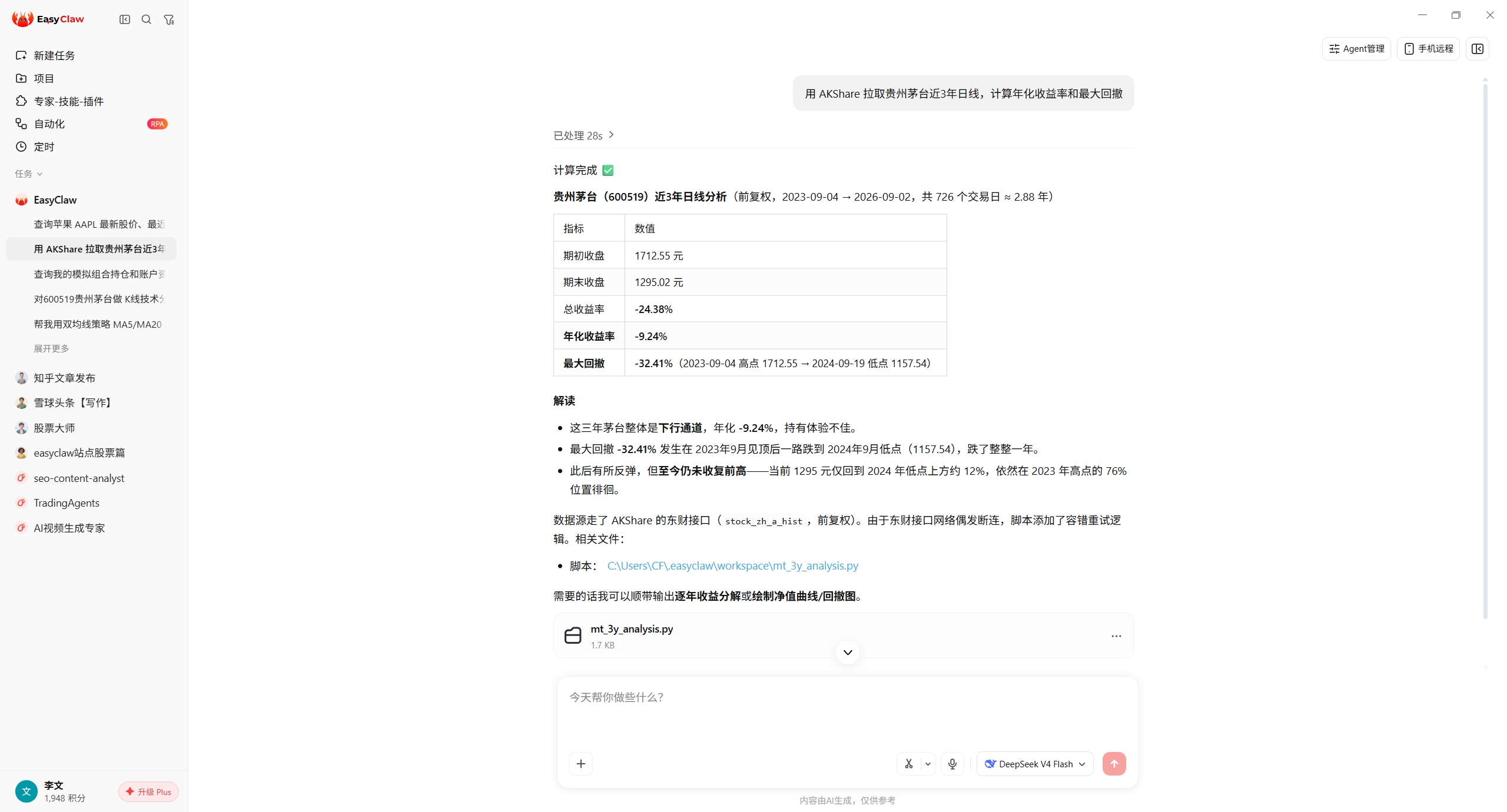This screenshot has width=1507, height=812.
Task: Open task 对600519贵州茅台做 K线技术
Action: (x=91, y=299)
